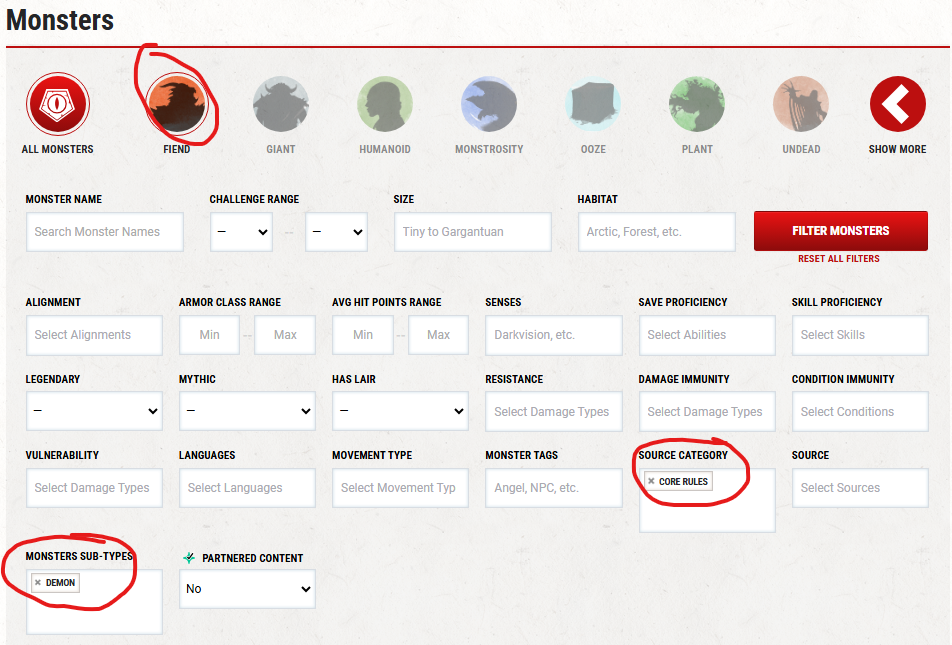Click the Monster Name search field

[x=105, y=232]
